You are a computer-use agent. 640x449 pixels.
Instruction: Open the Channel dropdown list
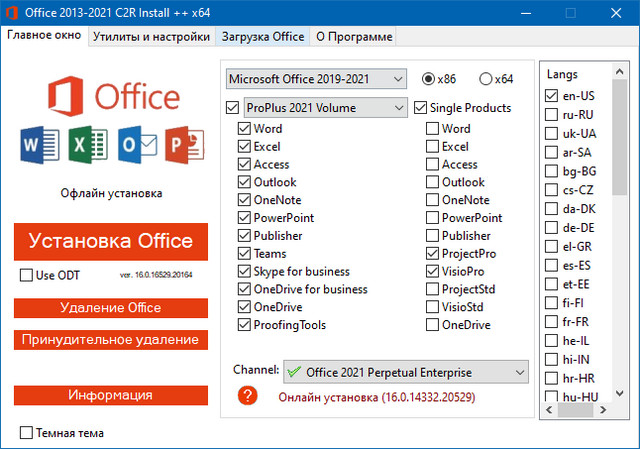(x=406, y=372)
